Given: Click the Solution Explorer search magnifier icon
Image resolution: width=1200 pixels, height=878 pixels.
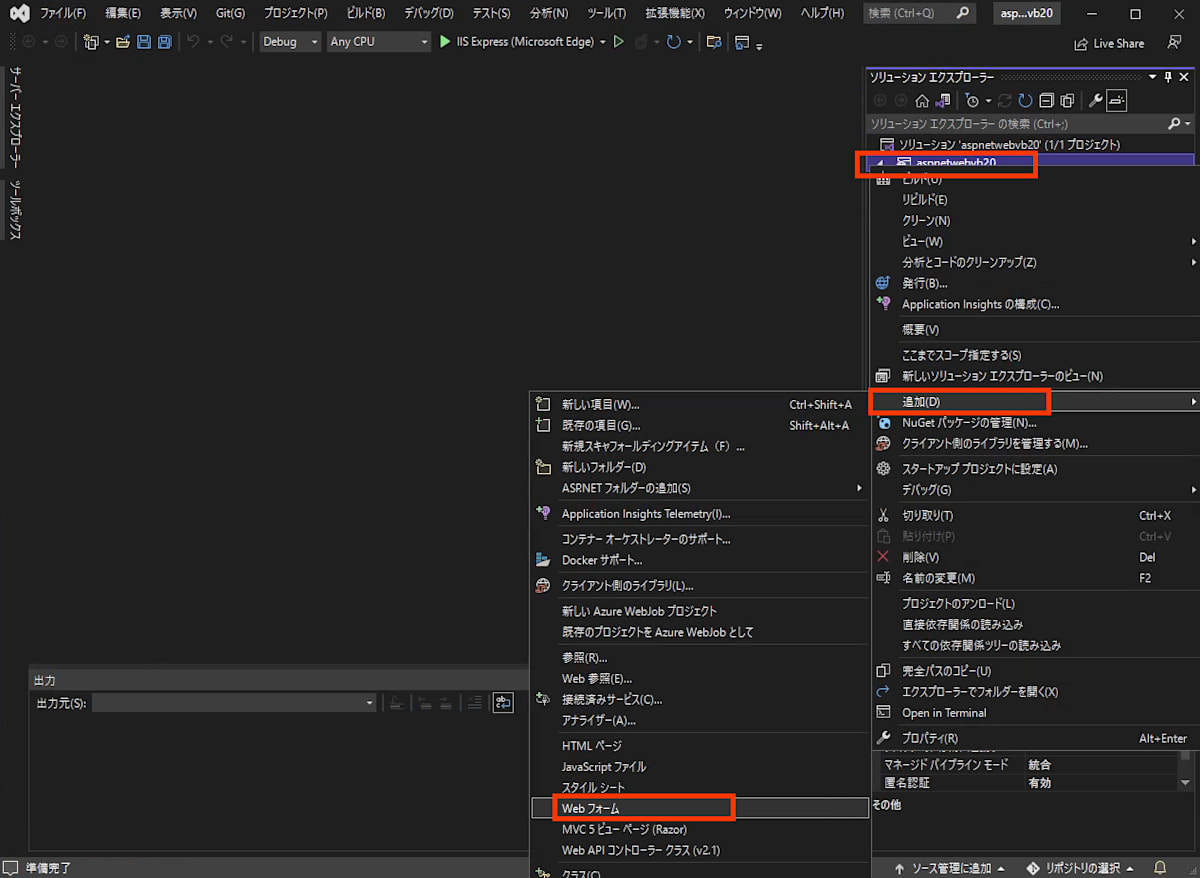Looking at the screenshot, I should 1174,123.
